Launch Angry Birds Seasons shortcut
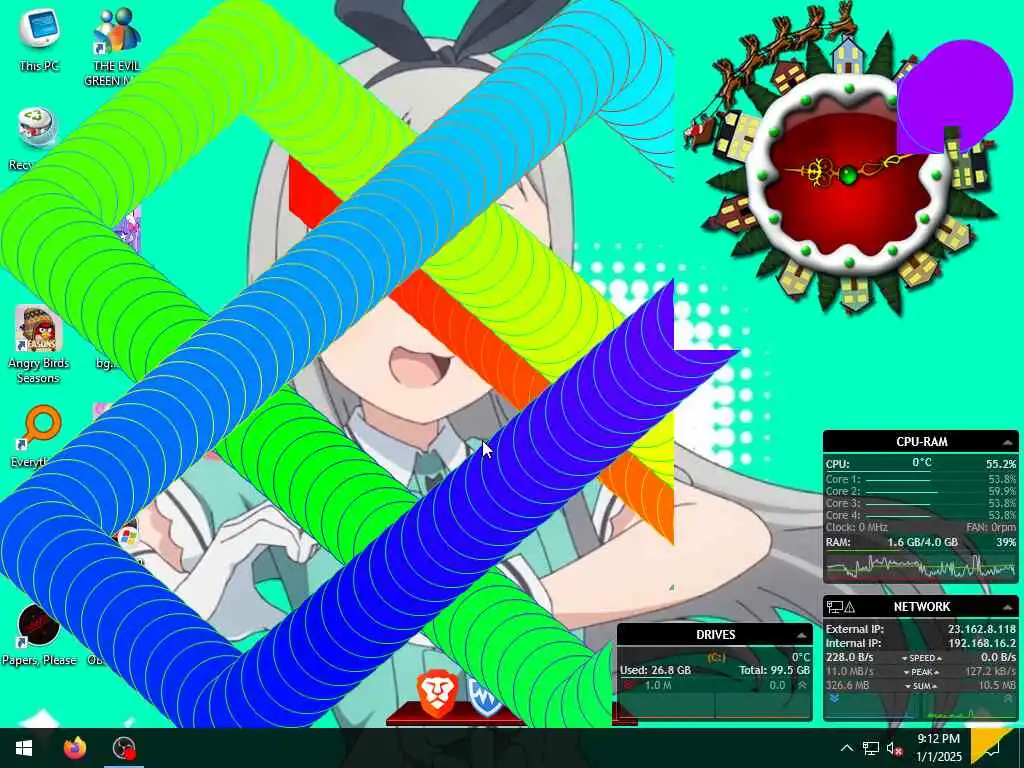Screen dimensions: 1024x768 38,345
